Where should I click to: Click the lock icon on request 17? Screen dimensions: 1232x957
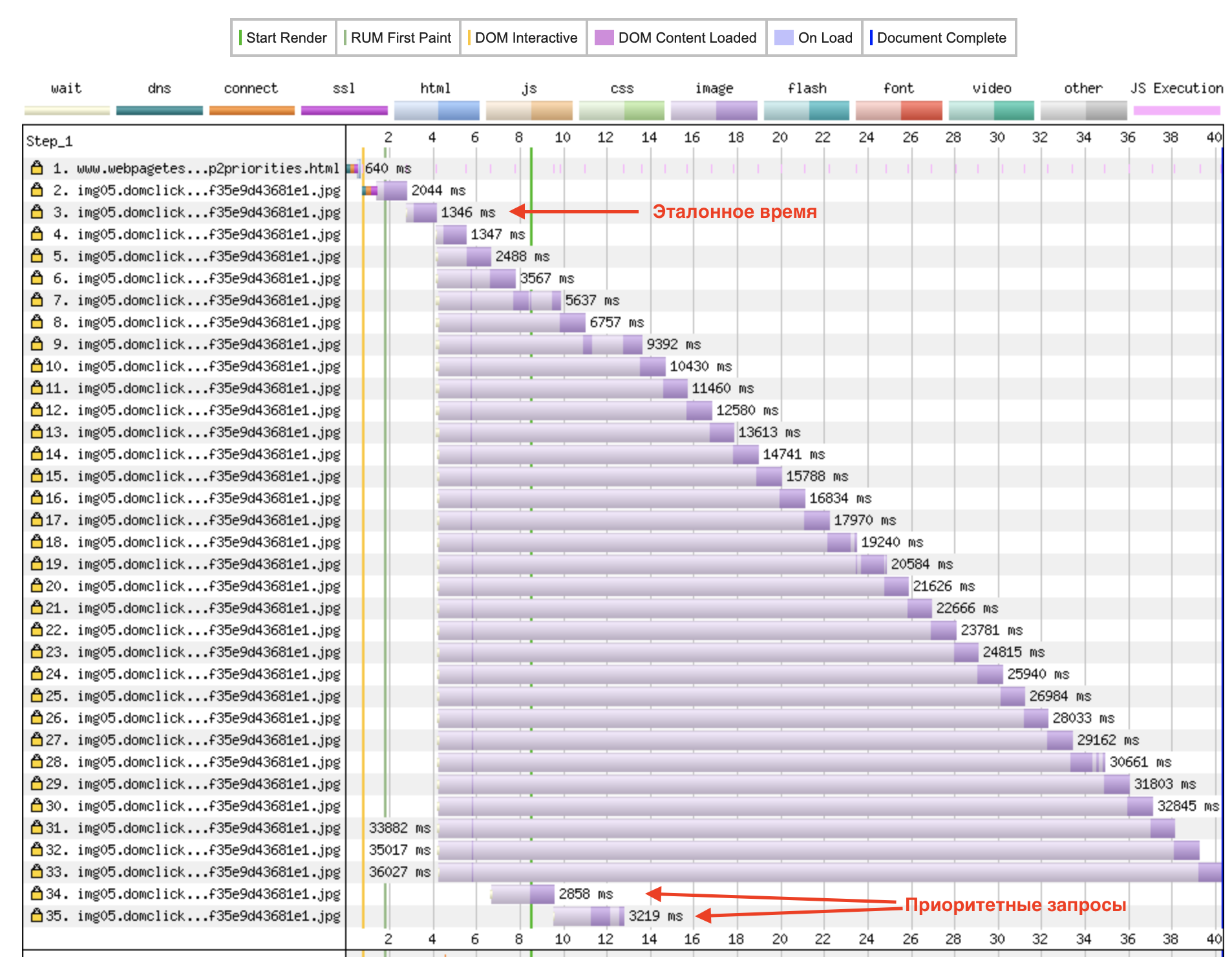click(x=37, y=520)
